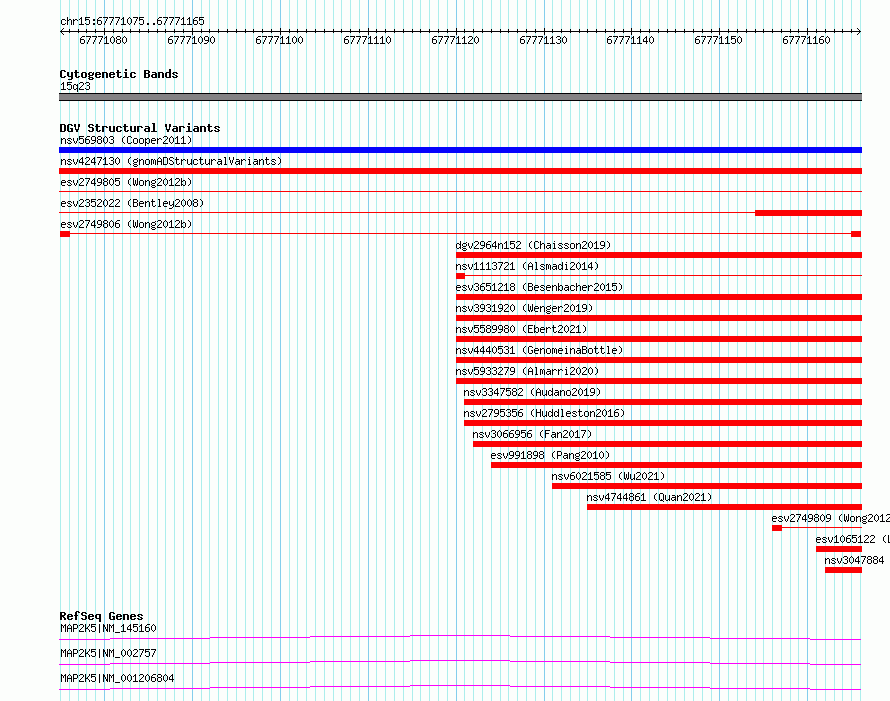Open nsv5589980 (Ebert2021) label
The height and width of the screenshot is (701, 890).
pyautogui.click(x=521, y=329)
